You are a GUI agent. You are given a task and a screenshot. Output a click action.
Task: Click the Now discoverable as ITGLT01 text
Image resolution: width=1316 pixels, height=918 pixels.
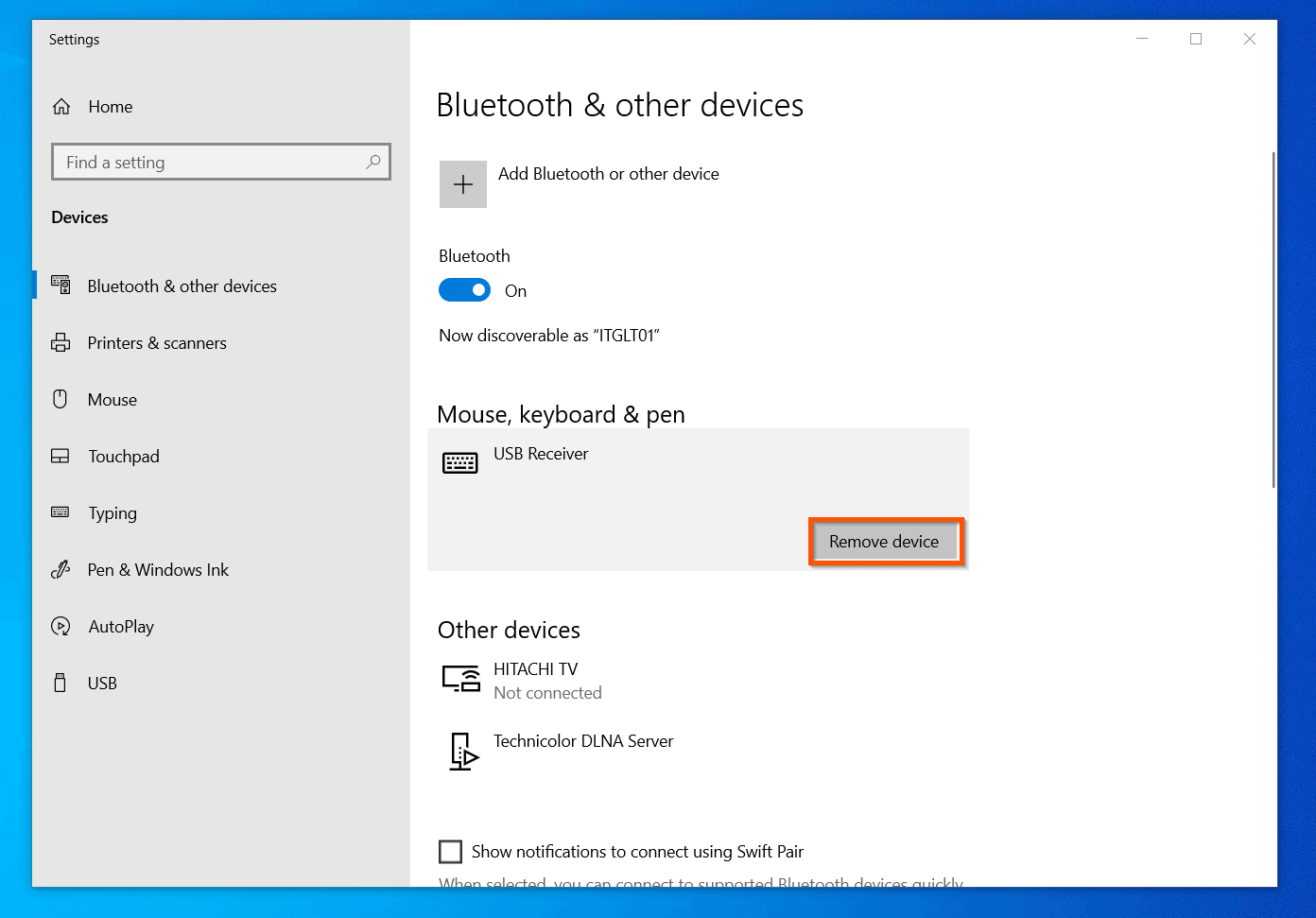point(549,336)
